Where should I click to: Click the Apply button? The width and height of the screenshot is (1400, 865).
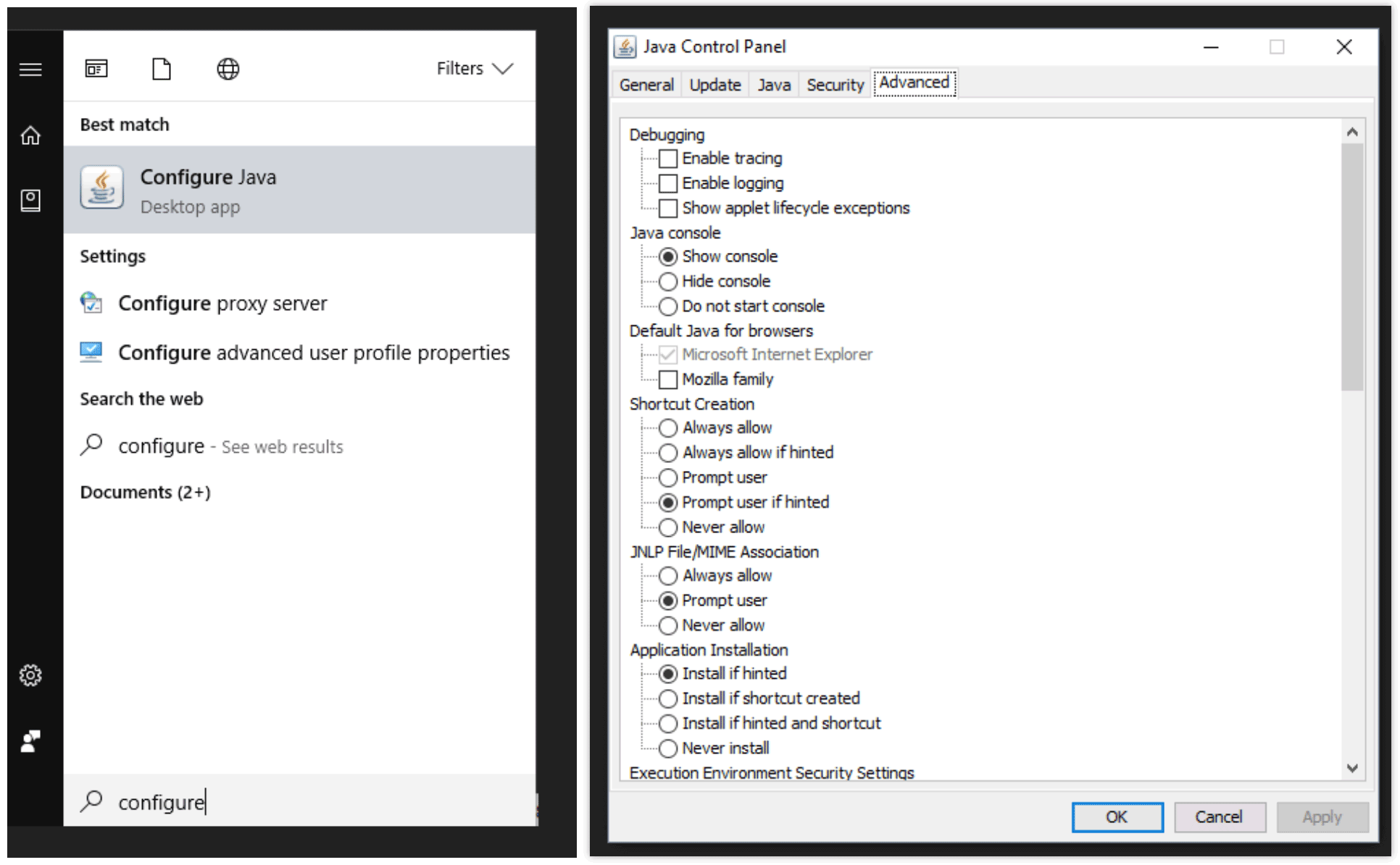click(x=1322, y=816)
